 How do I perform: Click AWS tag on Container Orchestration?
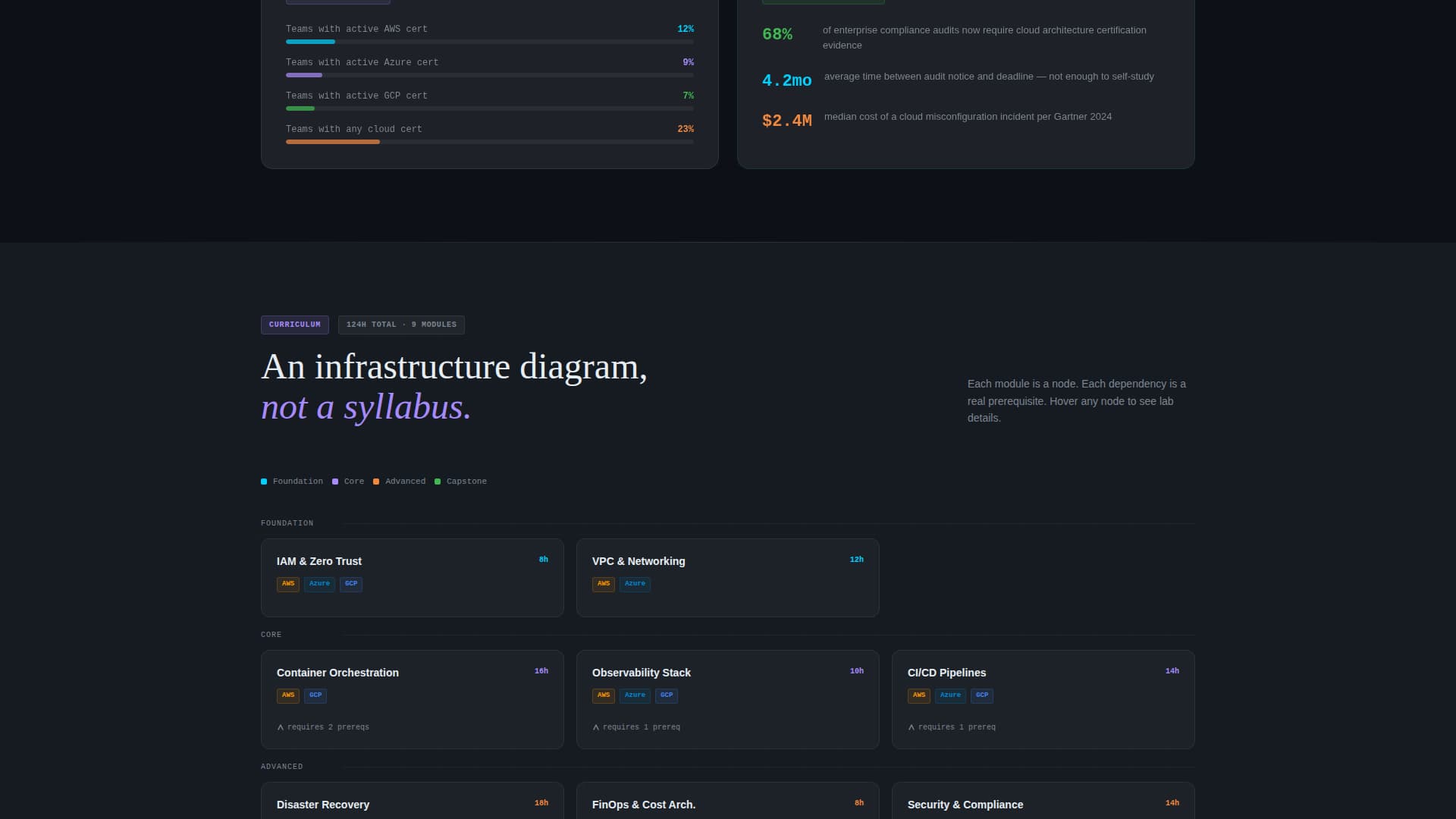[x=288, y=695]
